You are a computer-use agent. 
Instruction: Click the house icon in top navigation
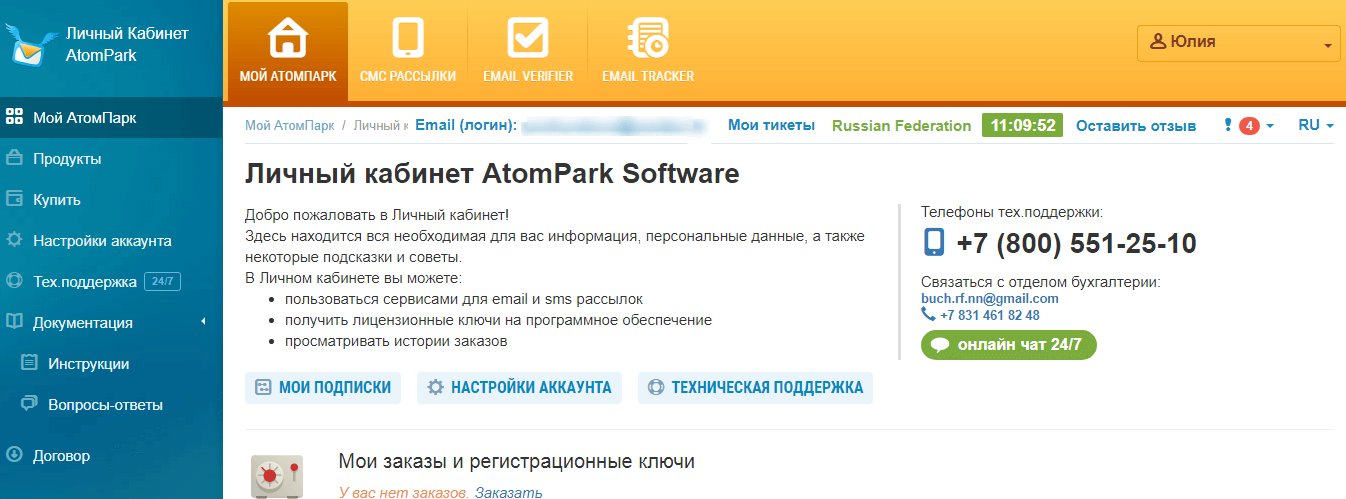point(288,39)
